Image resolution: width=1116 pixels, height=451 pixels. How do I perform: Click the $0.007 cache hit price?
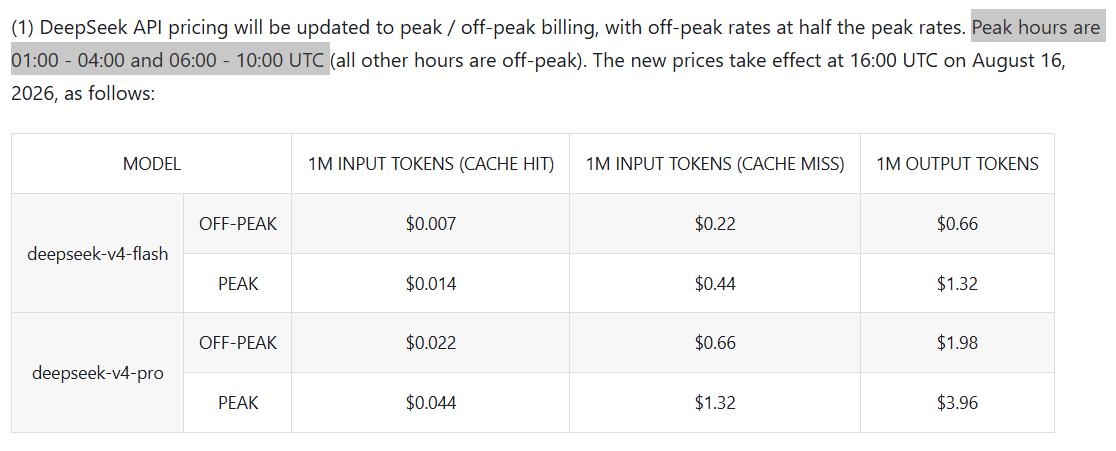coord(431,223)
